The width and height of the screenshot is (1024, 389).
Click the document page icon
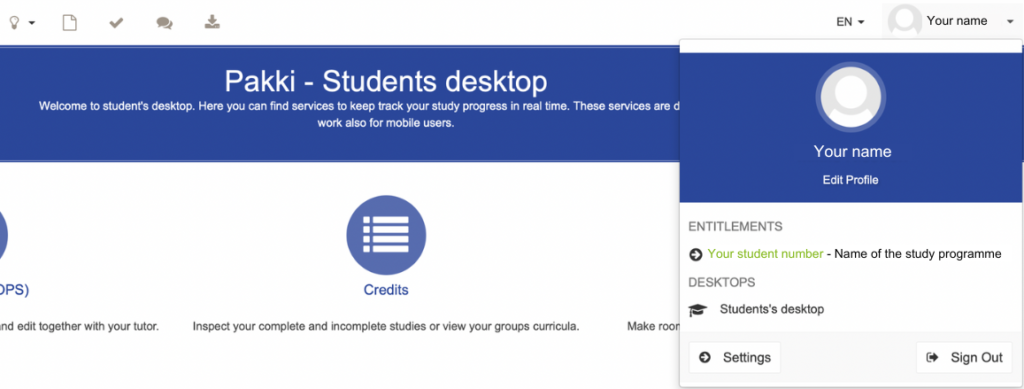coord(69,23)
